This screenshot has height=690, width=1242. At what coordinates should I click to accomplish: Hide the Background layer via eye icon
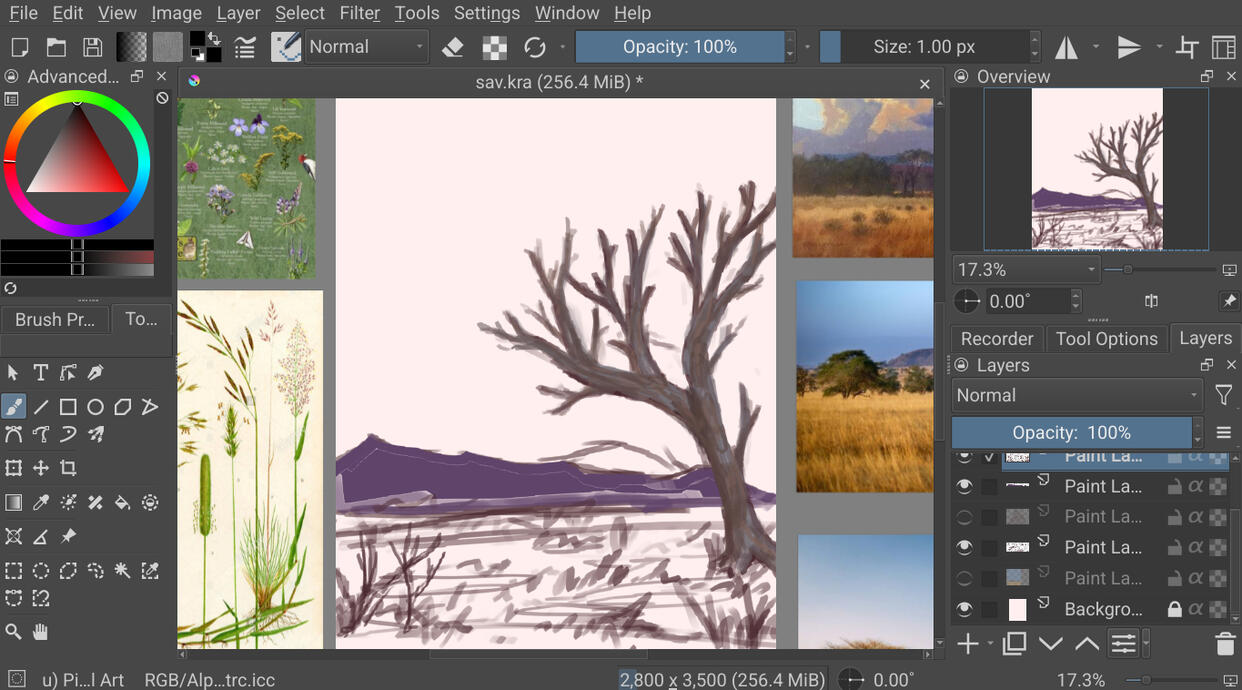pyautogui.click(x=964, y=609)
